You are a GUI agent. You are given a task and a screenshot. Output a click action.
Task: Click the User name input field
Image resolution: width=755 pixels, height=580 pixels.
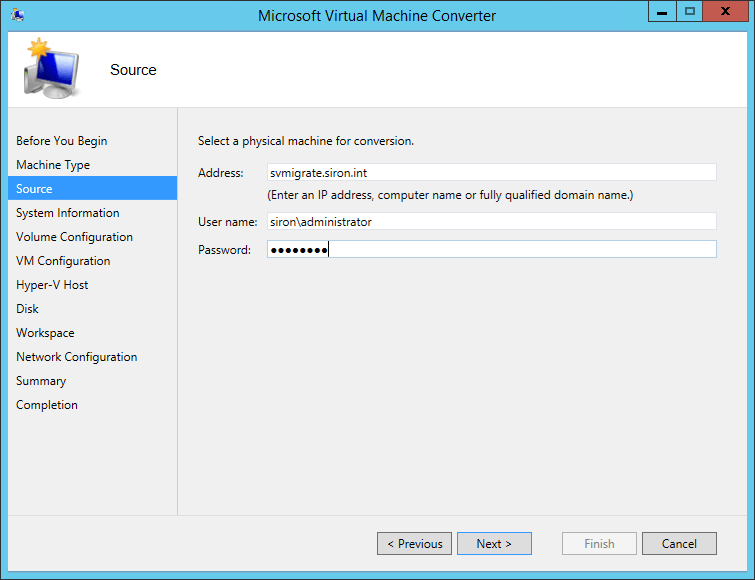pos(492,221)
